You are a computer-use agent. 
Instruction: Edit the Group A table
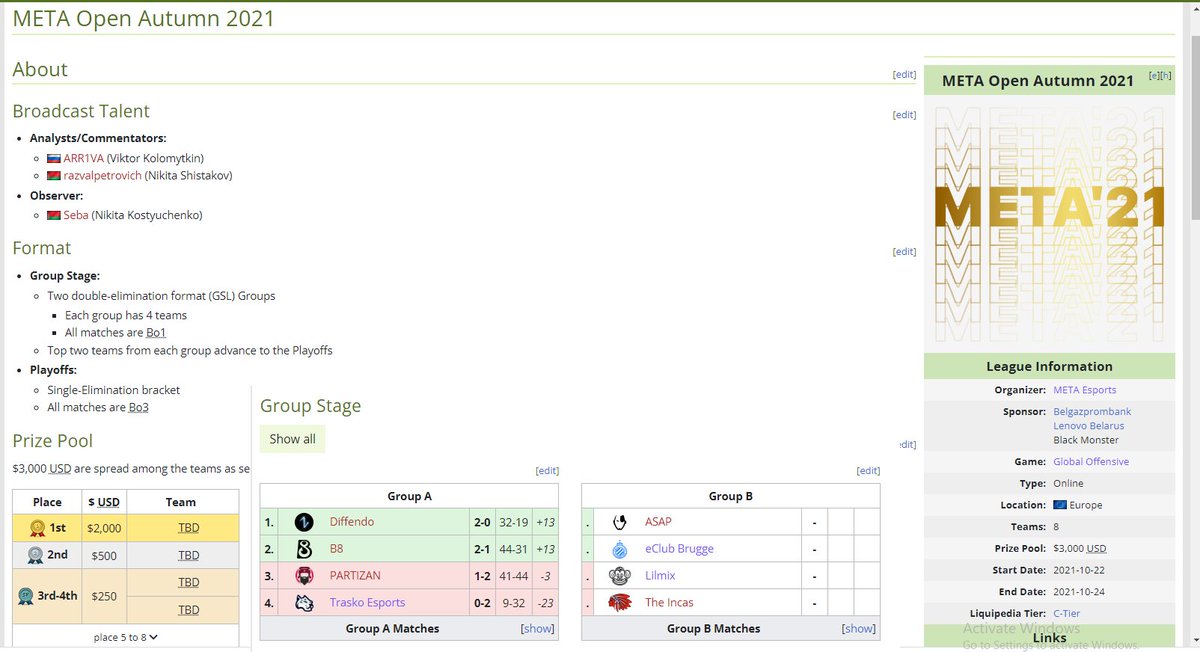[547, 470]
